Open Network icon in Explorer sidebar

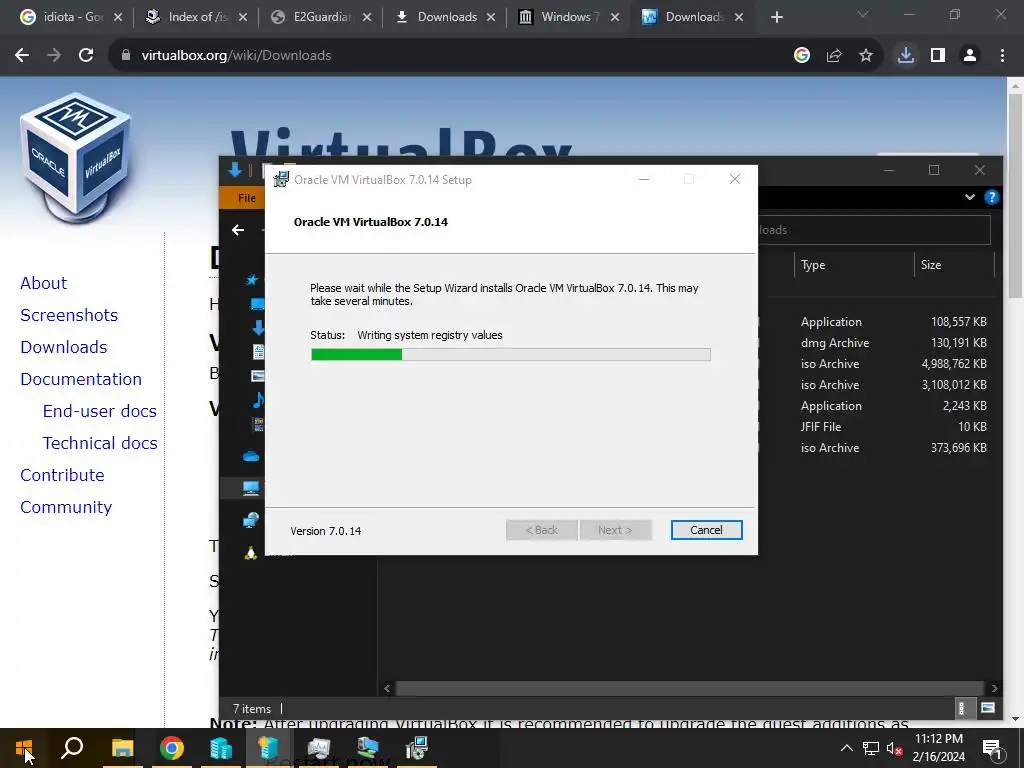coord(251,520)
